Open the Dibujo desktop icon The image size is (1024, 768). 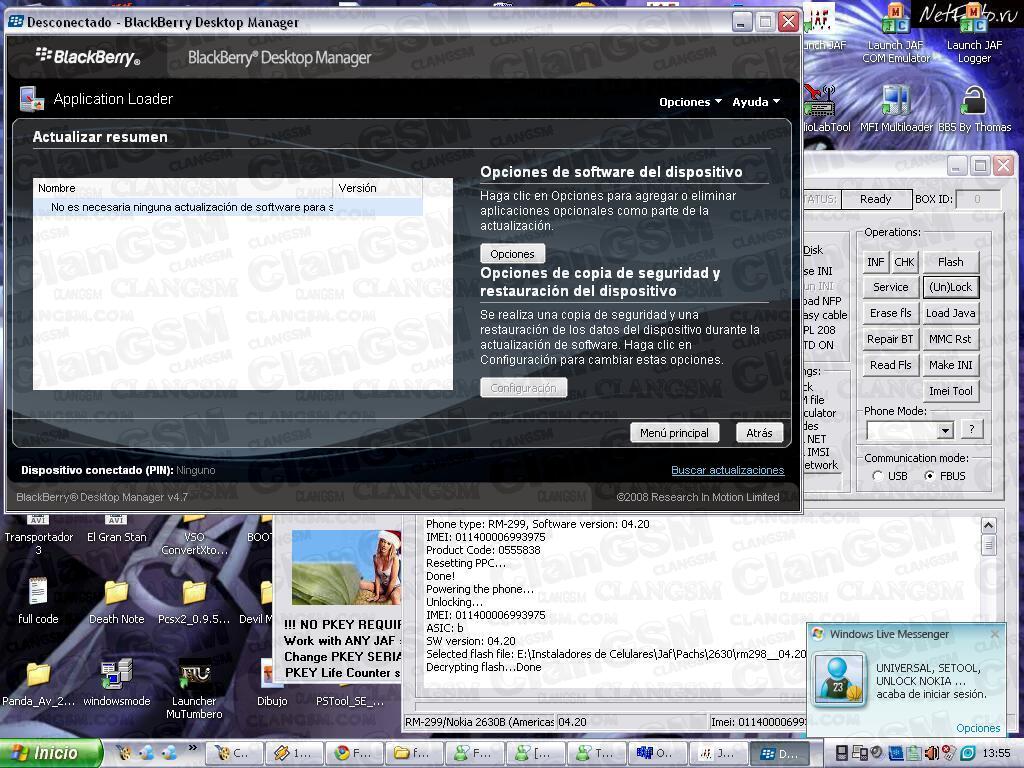272,683
